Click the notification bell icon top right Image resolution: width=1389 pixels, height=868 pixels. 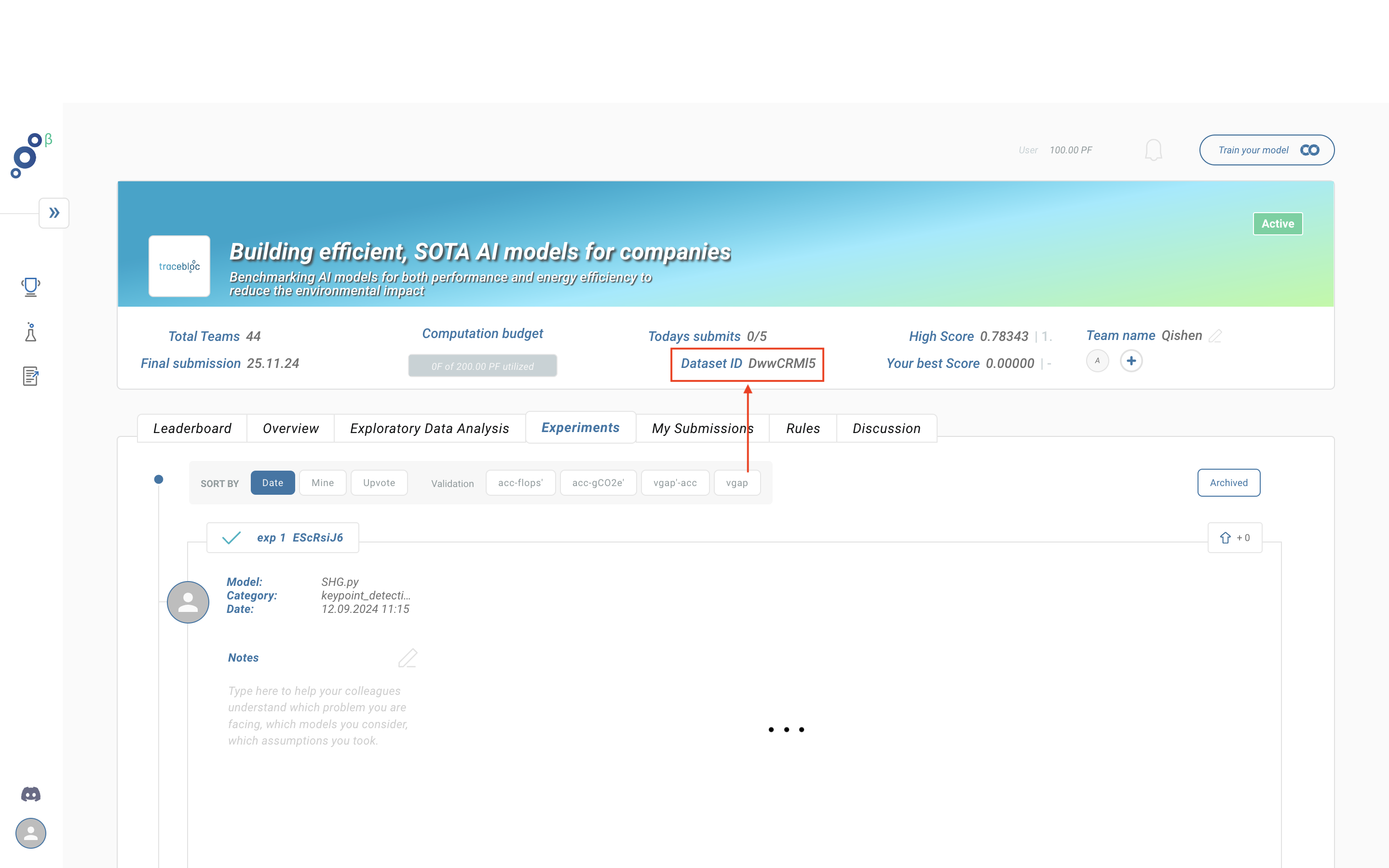point(1153,150)
